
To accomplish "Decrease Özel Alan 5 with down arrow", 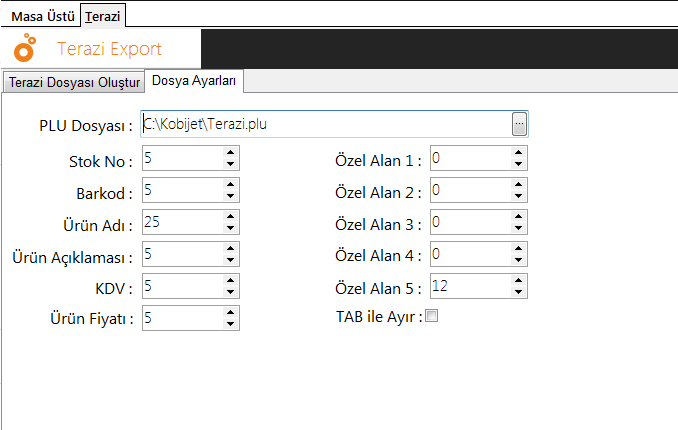I will point(518,292).
